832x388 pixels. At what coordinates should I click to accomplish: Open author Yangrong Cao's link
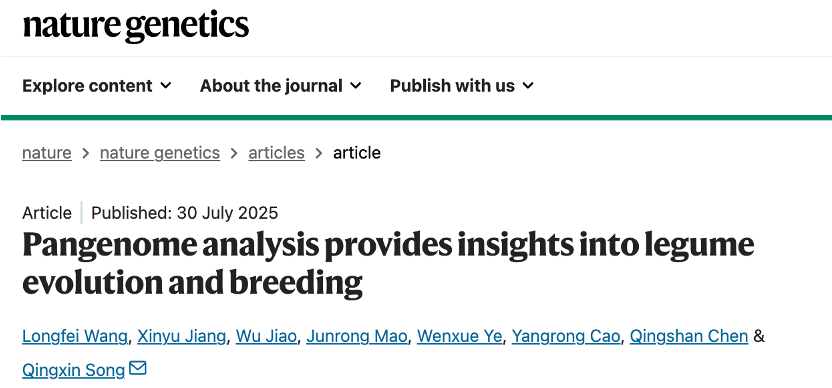(x=566, y=336)
